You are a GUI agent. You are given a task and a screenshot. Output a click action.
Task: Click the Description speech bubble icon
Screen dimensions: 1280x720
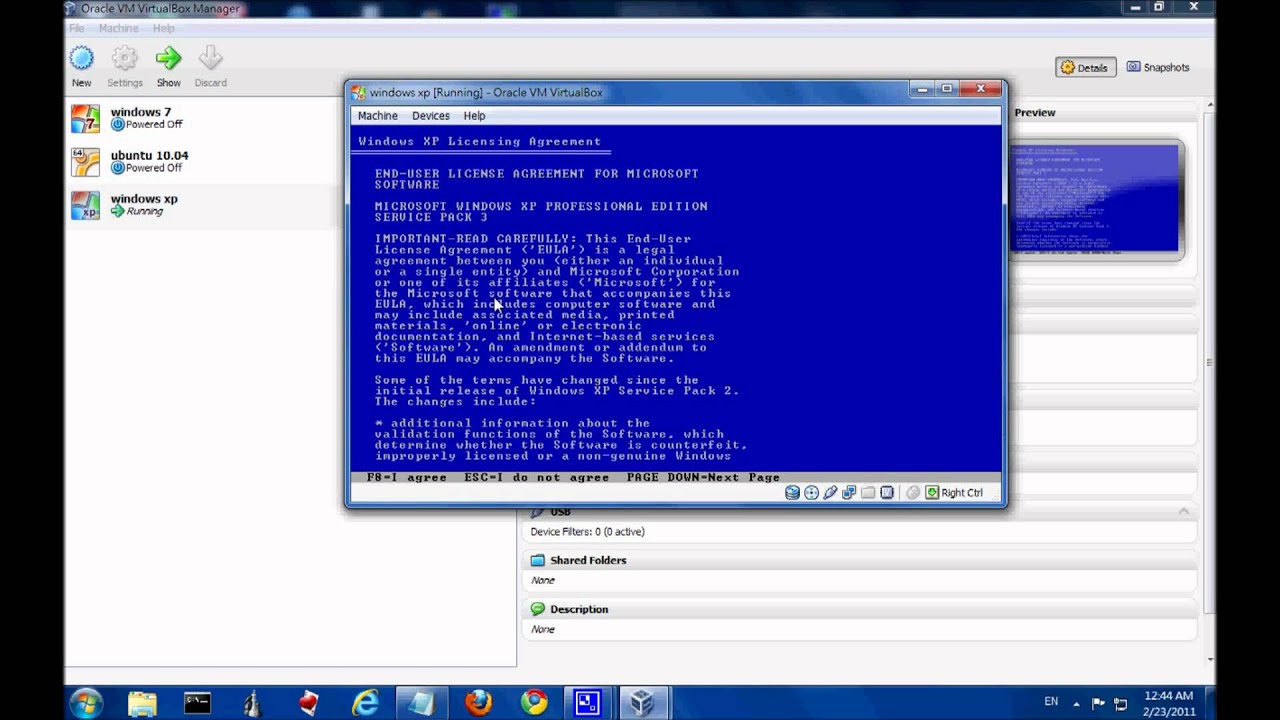click(x=538, y=609)
